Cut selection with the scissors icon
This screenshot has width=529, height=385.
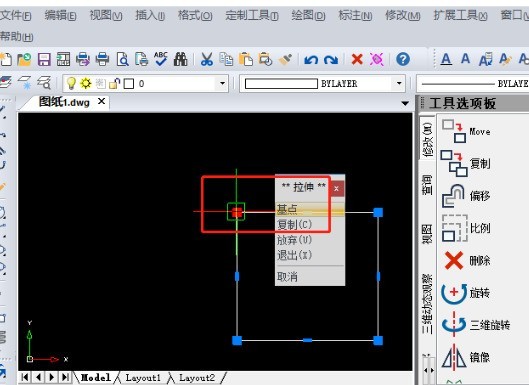206,59
